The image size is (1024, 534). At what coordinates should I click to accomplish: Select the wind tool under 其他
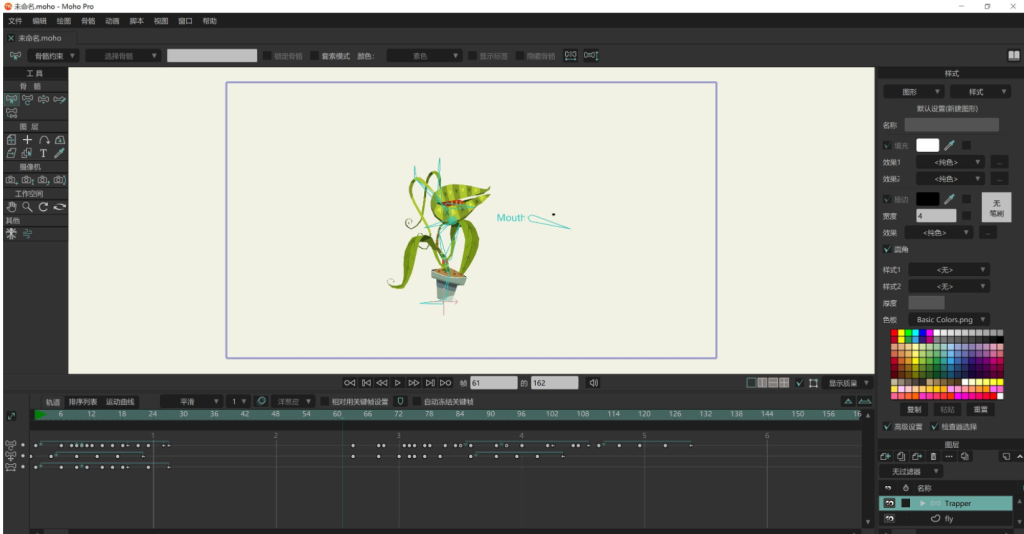pos(27,234)
